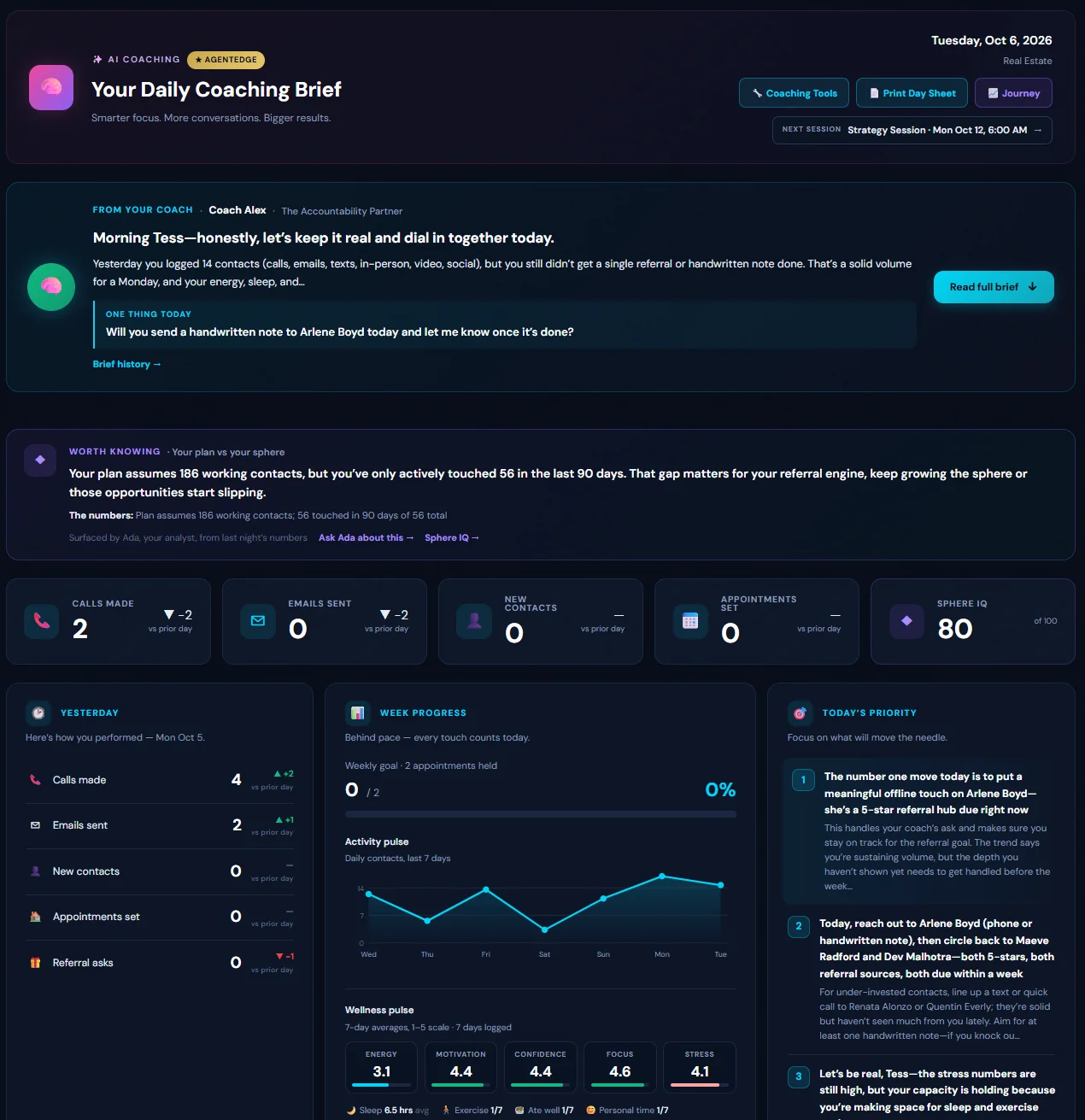Viewport: 1085px width, 1120px height.
Task: Click the icon beside Appointments set row
Action: (x=35, y=917)
